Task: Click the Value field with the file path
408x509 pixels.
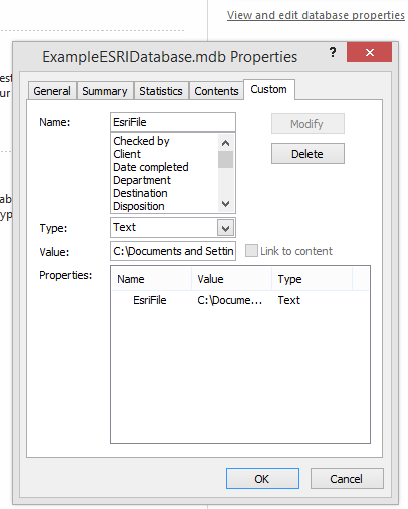Action: (173, 251)
